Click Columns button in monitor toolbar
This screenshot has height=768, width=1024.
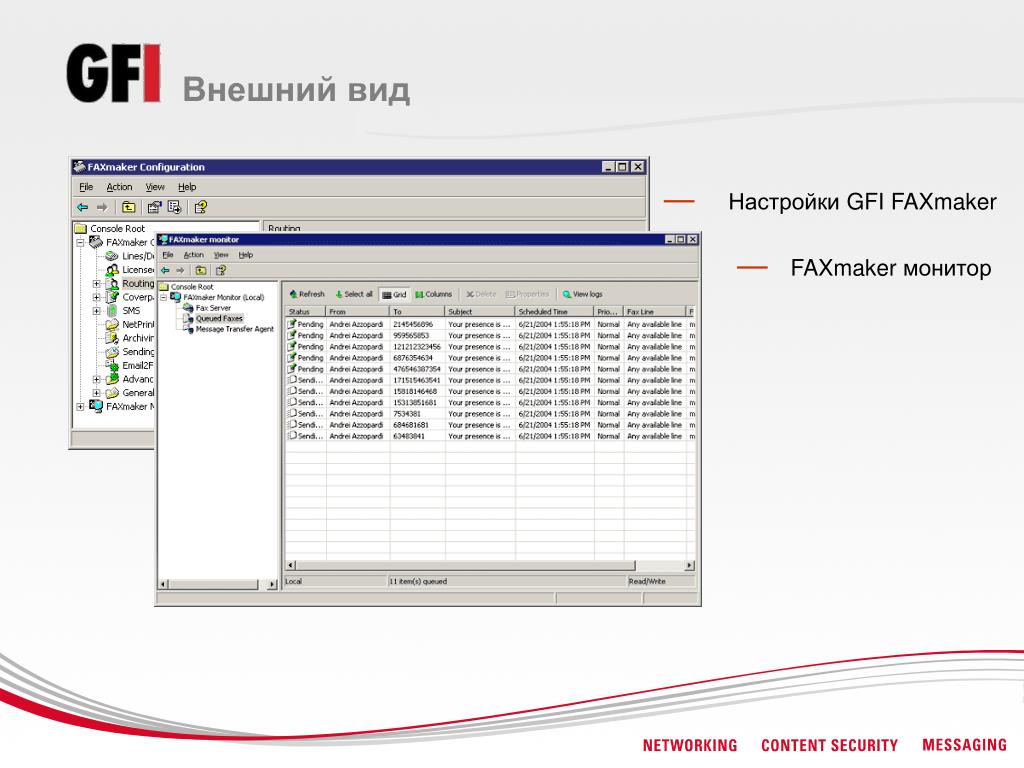click(x=433, y=295)
